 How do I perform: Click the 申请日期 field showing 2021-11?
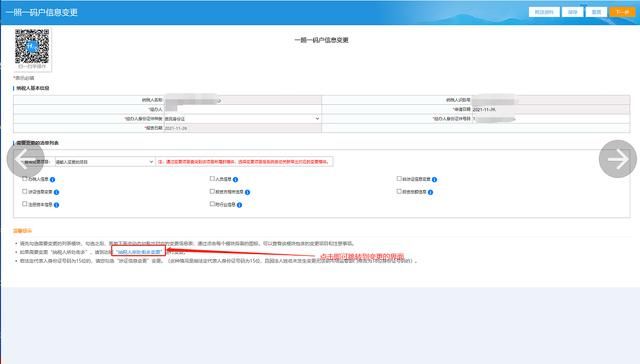551,109
